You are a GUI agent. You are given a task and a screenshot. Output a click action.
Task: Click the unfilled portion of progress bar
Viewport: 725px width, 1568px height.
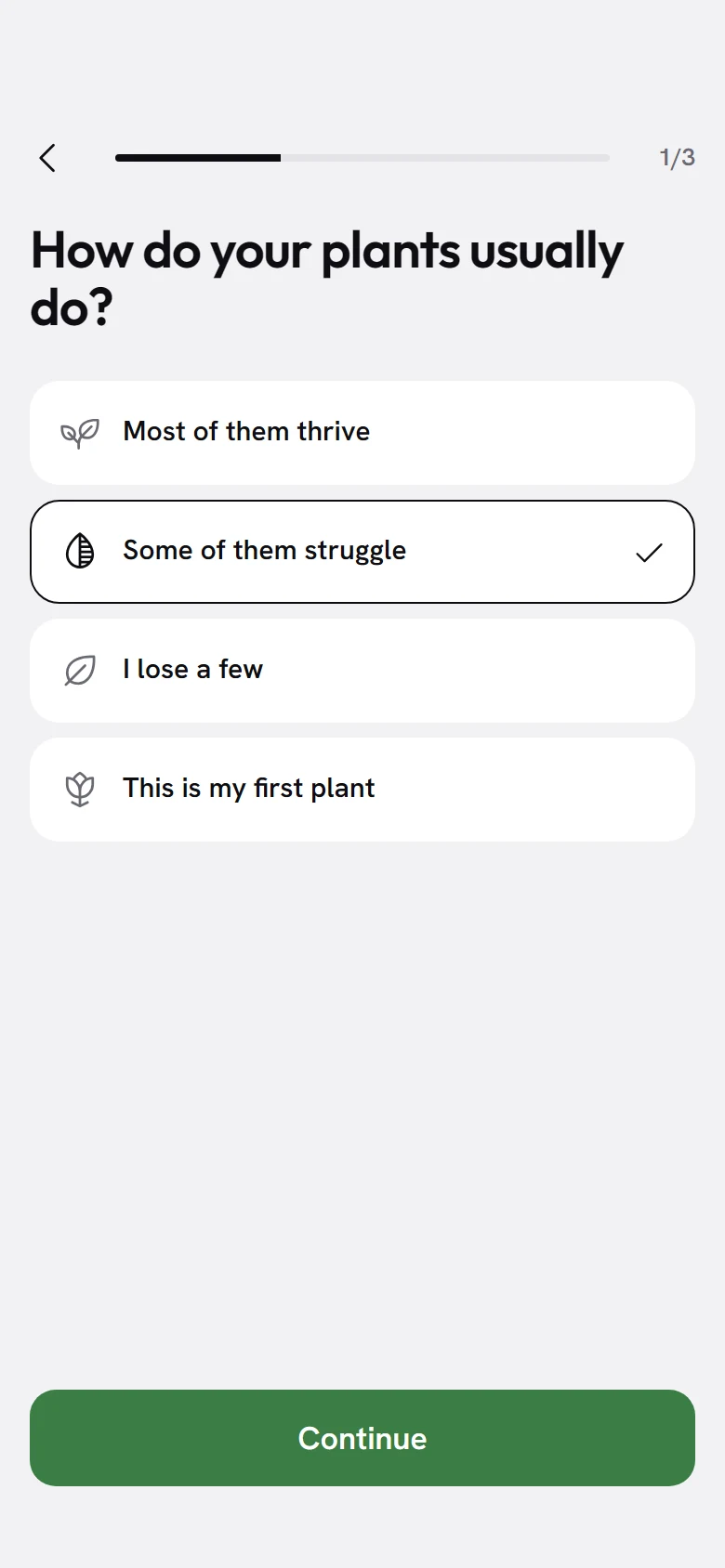(445, 158)
